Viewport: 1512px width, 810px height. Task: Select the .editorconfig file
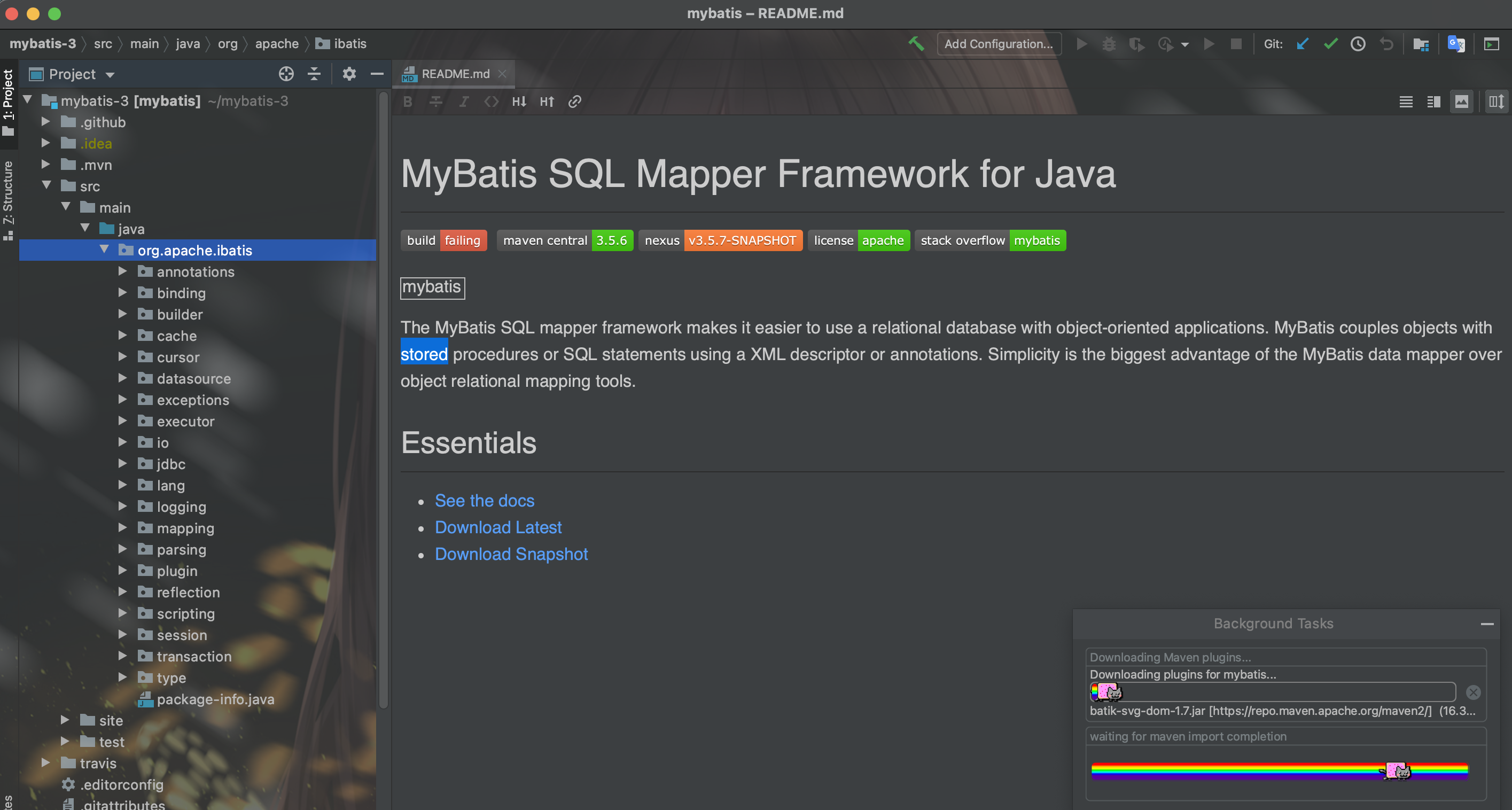tap(112, 784)
